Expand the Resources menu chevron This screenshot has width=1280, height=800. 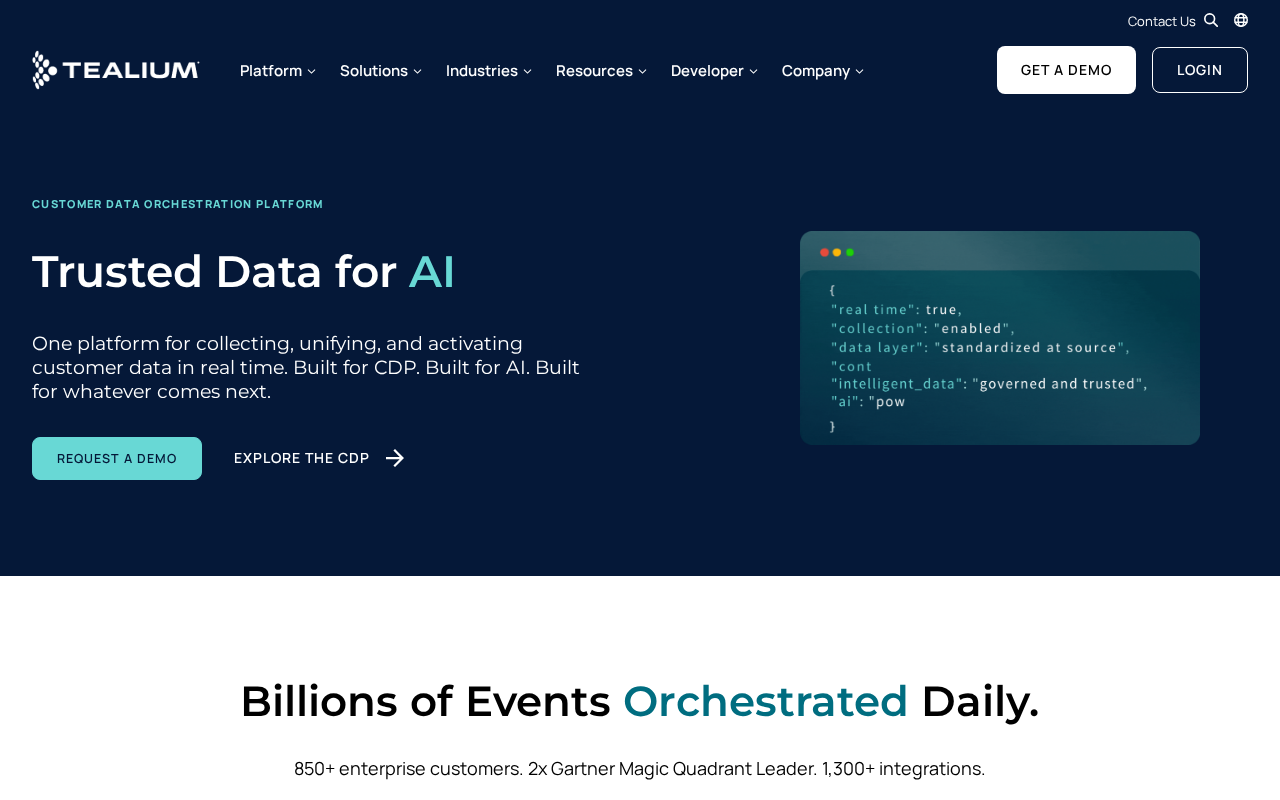(x=642, y=71)
